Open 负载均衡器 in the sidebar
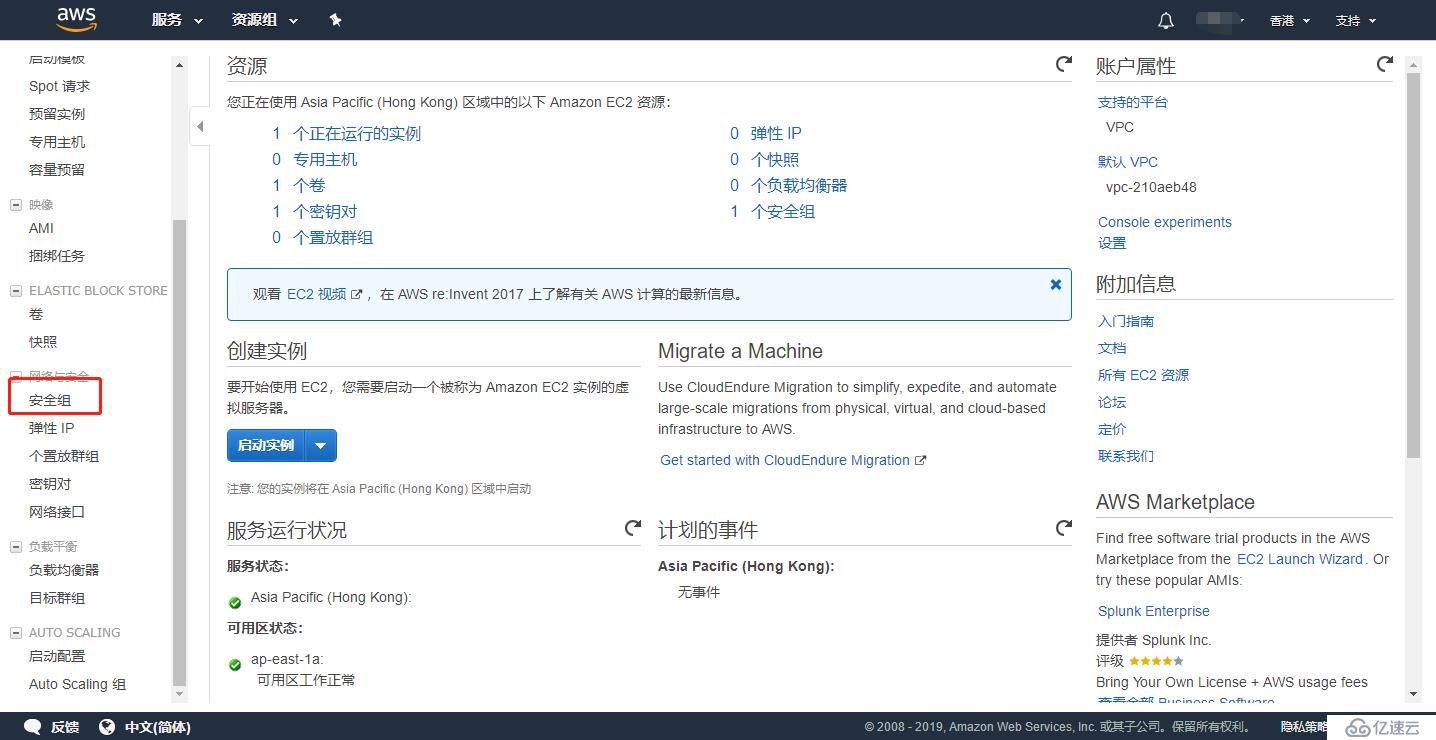Screen dimensions: 1436x740 (x=64, y=570)
